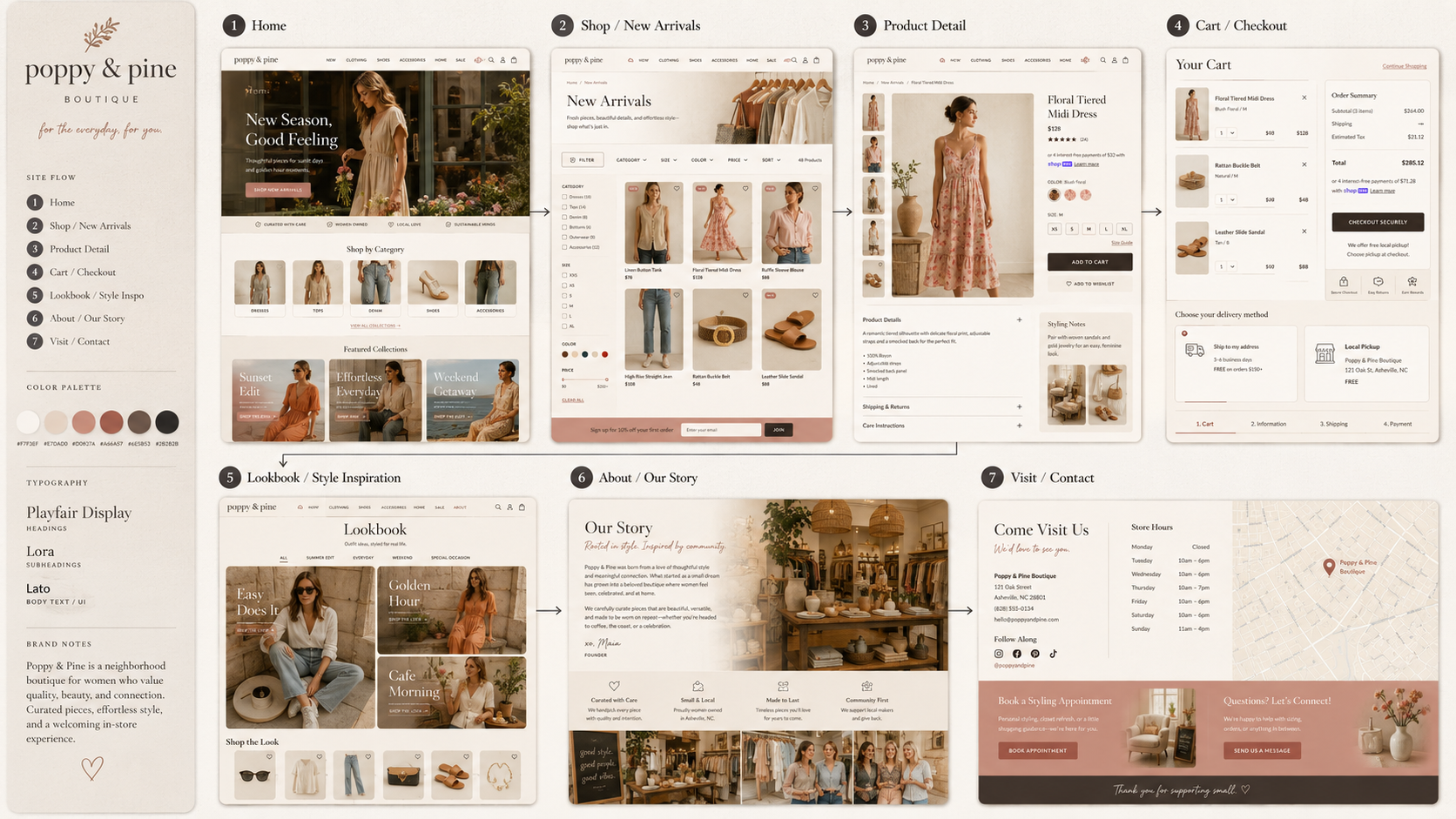Adjust the price range slider track

click(x=584, y=379)
